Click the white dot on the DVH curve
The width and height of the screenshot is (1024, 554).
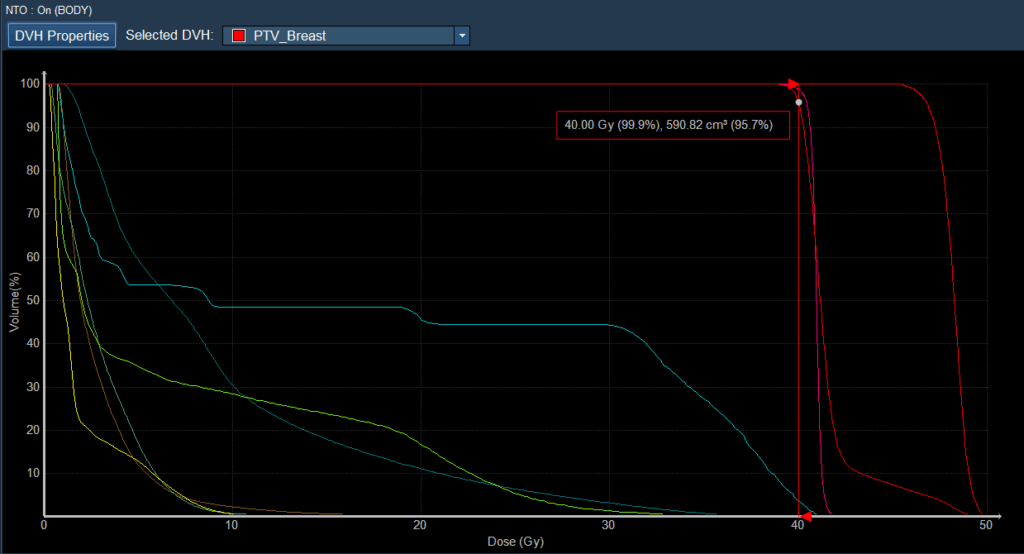tap(799, 102)
